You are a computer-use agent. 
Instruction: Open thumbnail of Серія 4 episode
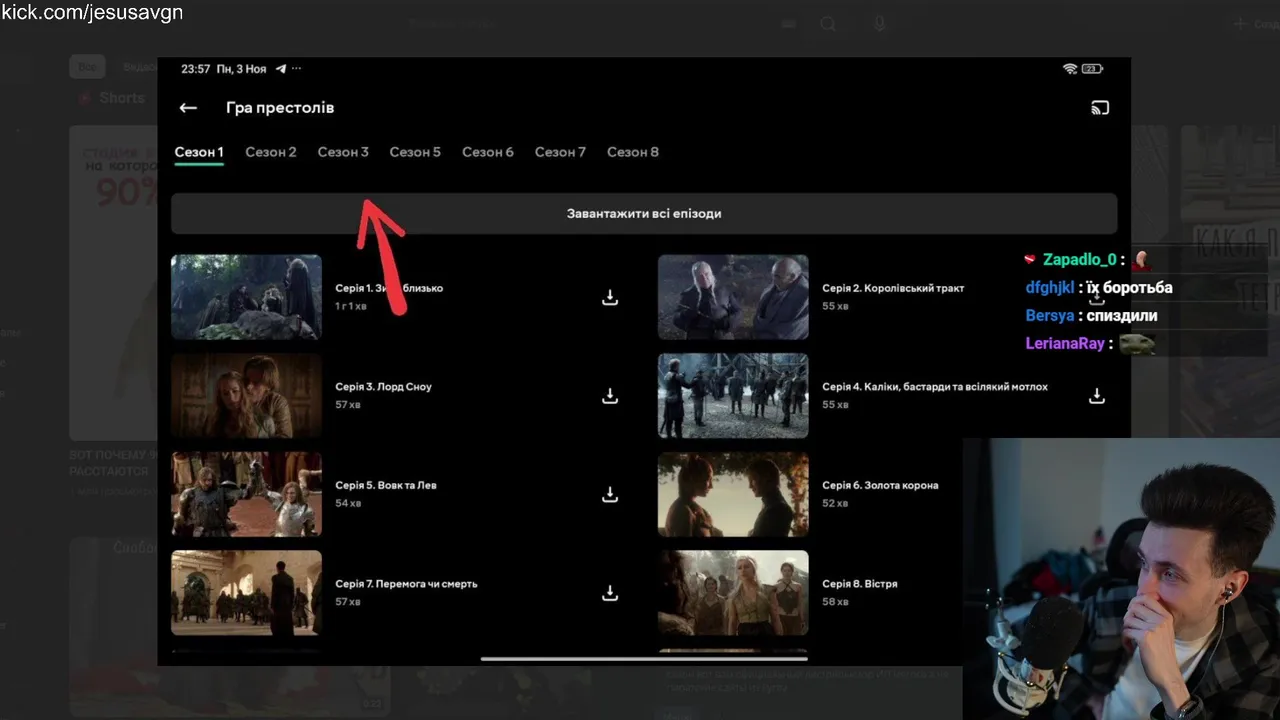tap(733, 396)
